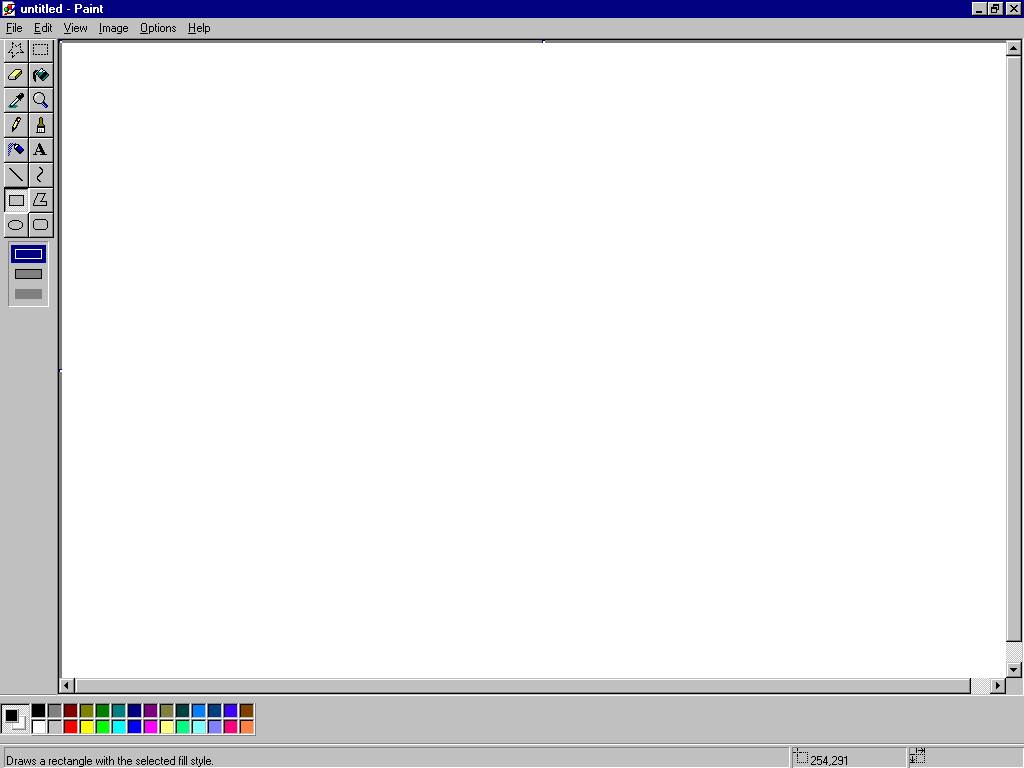Pick the white color swatch in the palette
The image size is (1024, 768).
(x=39, y=727)
